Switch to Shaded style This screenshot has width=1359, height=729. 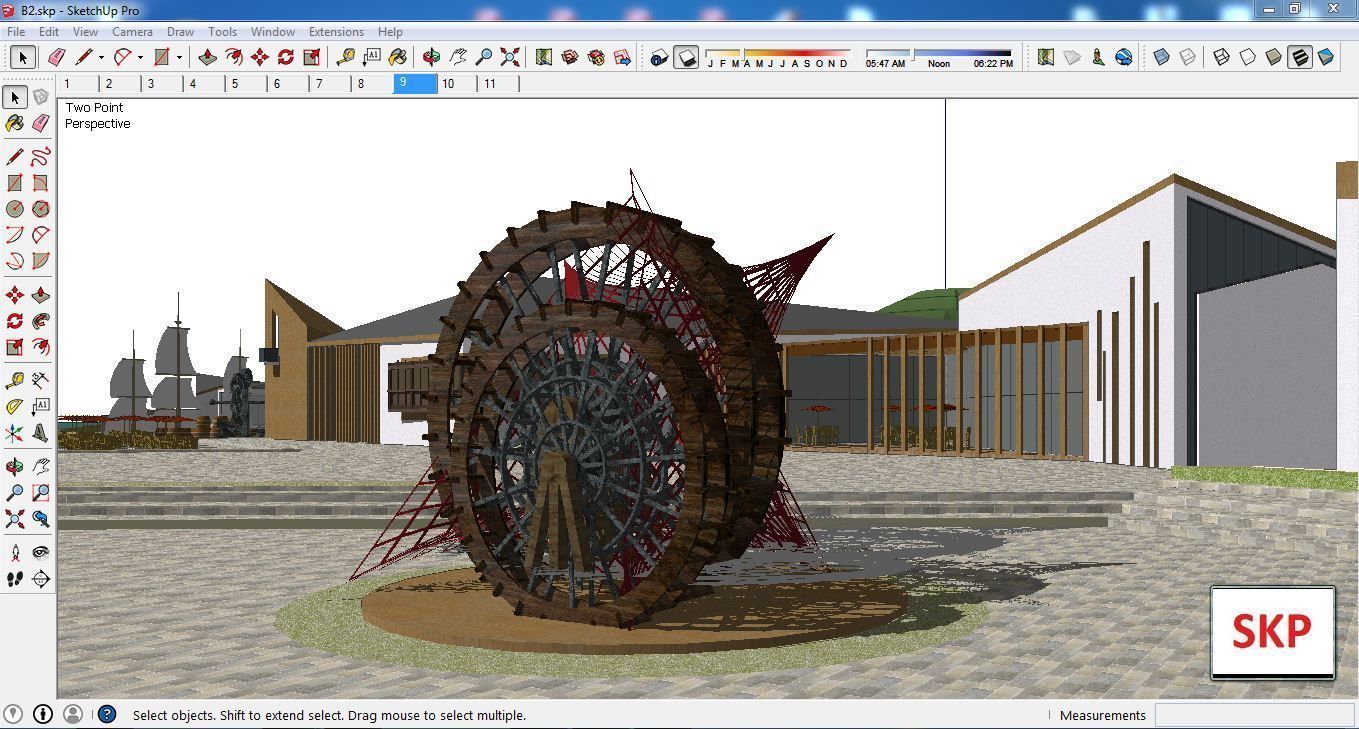[1273, 57]
